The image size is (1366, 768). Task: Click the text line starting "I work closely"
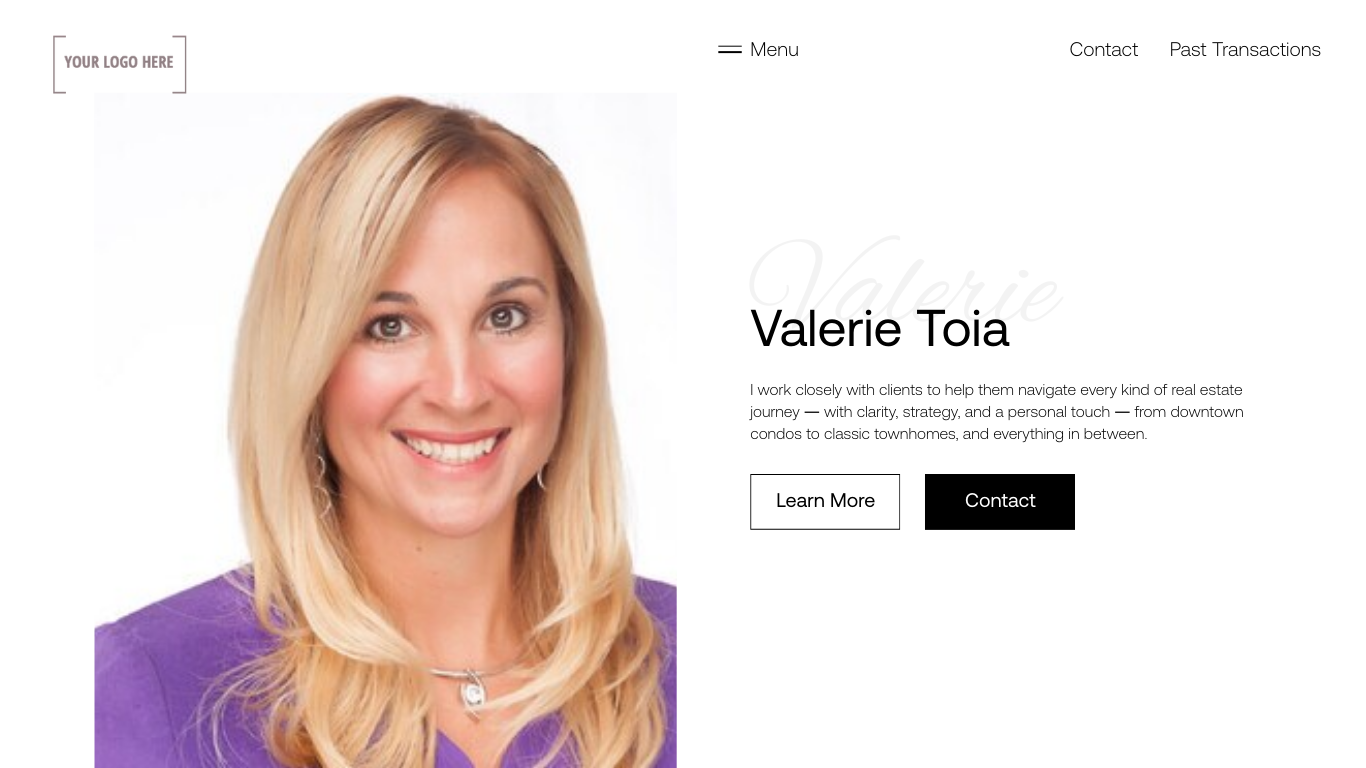pyautogui.click(x=996, y=390)
